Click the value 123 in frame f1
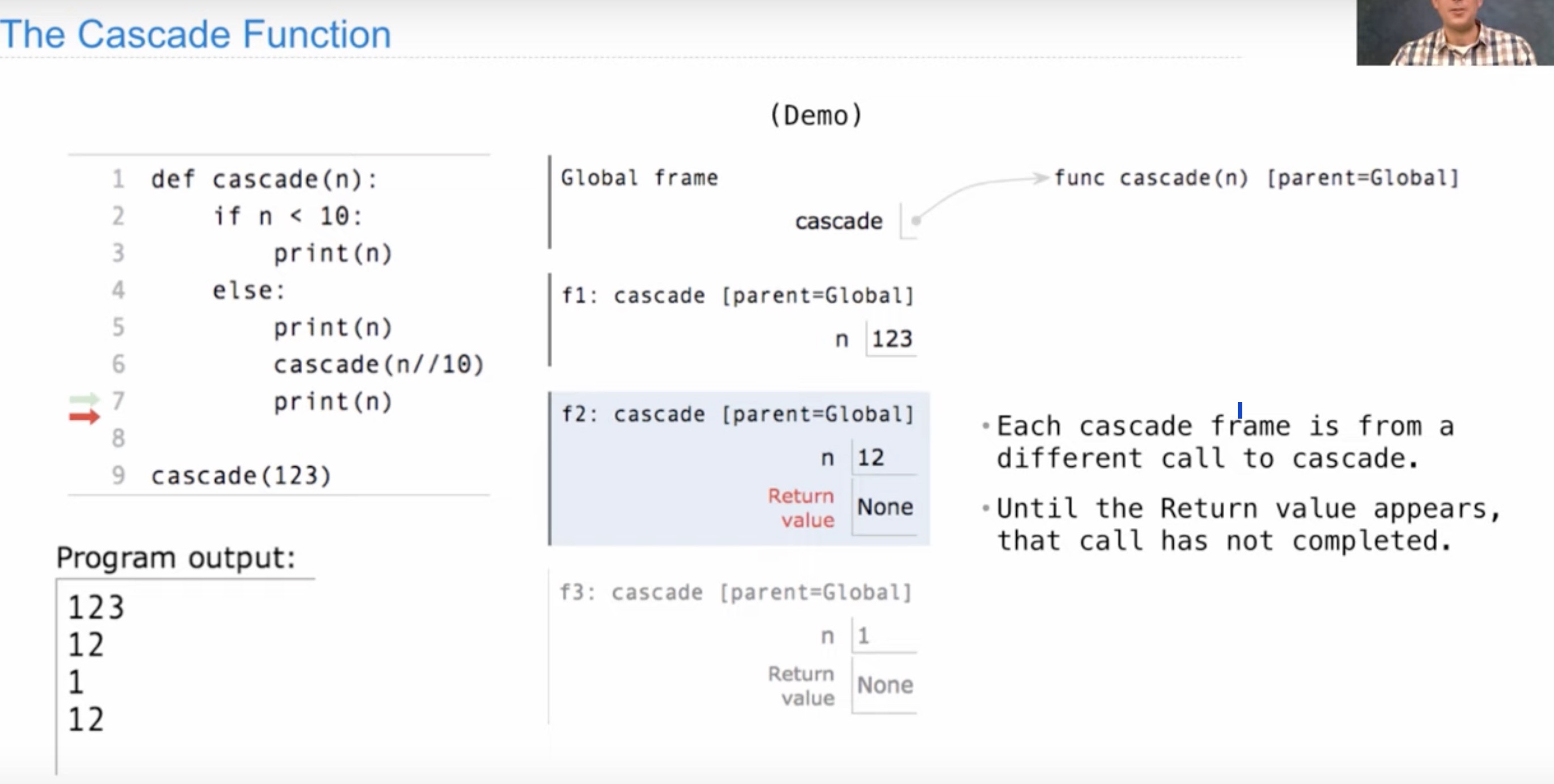The width and height of the screenshot is (1554, 784). coord(891,339)
